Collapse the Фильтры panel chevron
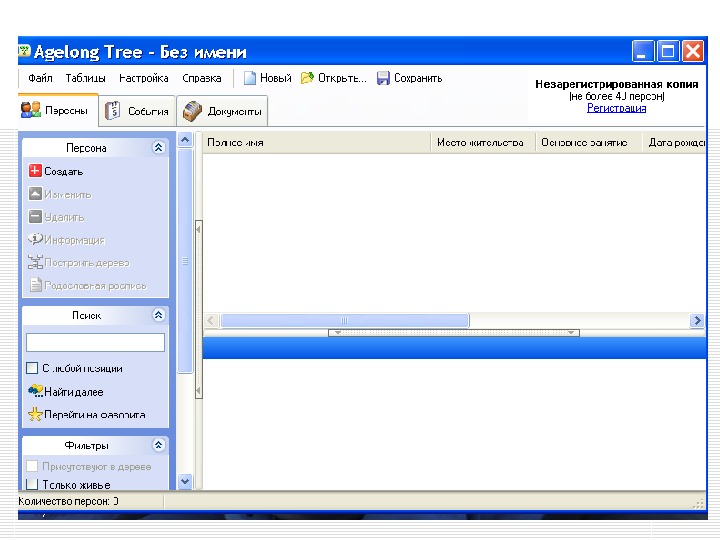Viewport: 720px width, 540px height. 158,445
